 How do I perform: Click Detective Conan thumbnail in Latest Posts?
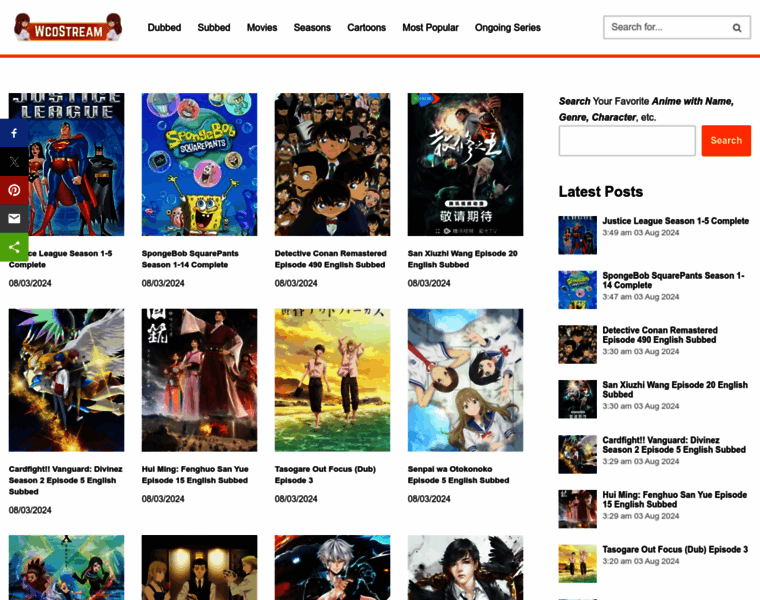[x=577, y=345]
